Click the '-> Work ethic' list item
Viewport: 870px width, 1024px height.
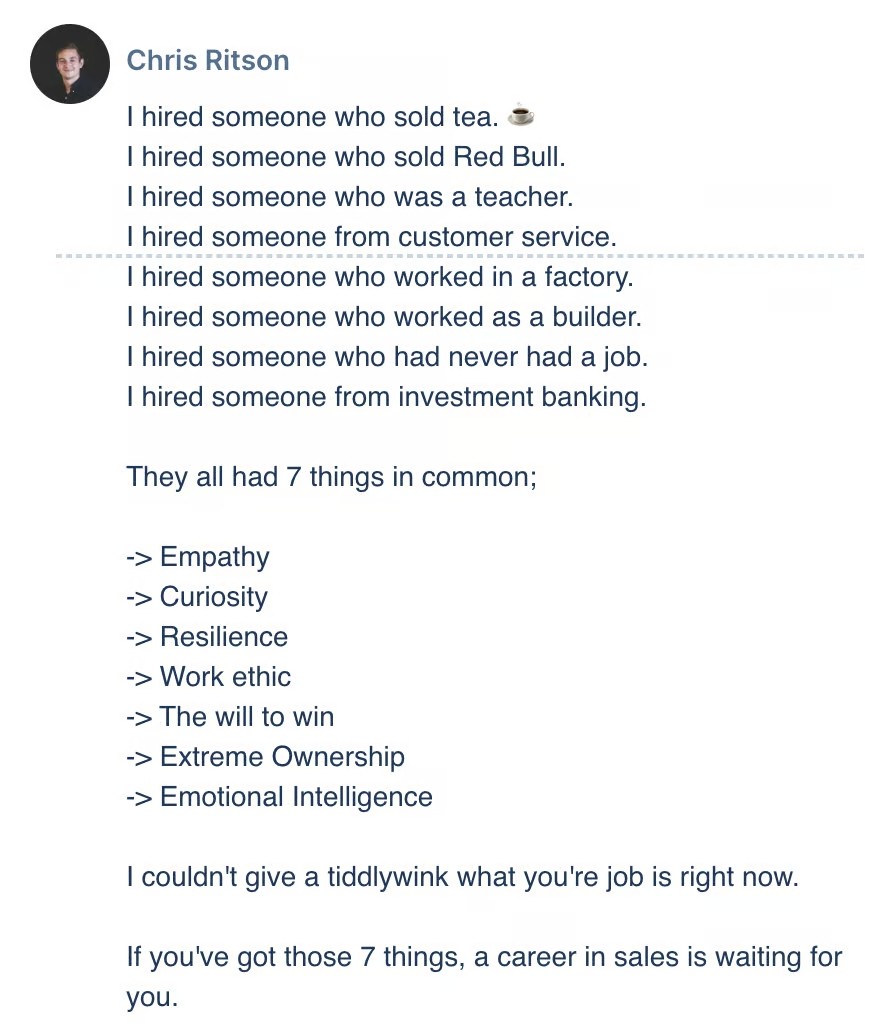[x=208, y=677]
